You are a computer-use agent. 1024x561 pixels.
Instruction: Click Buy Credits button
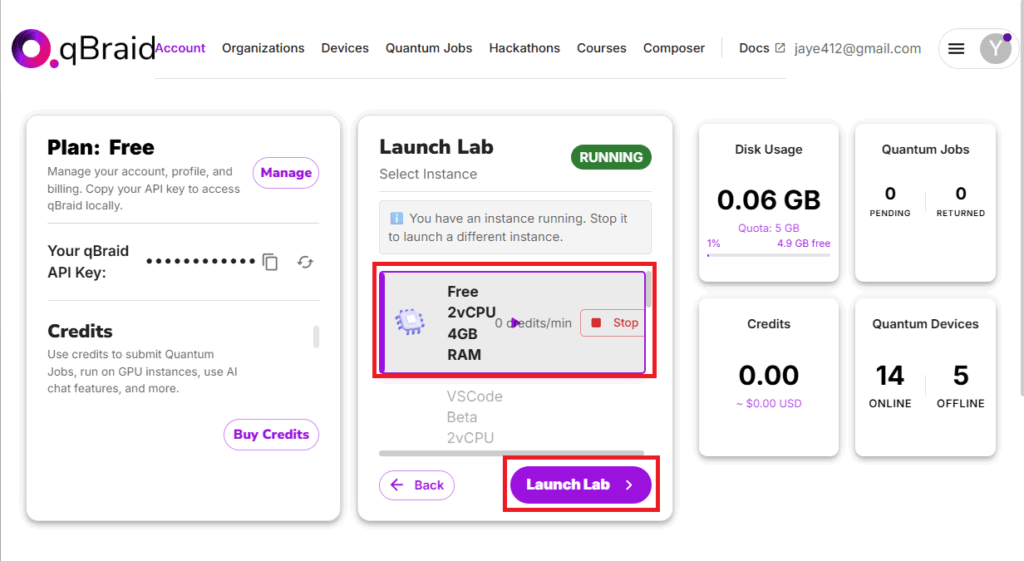271,435
